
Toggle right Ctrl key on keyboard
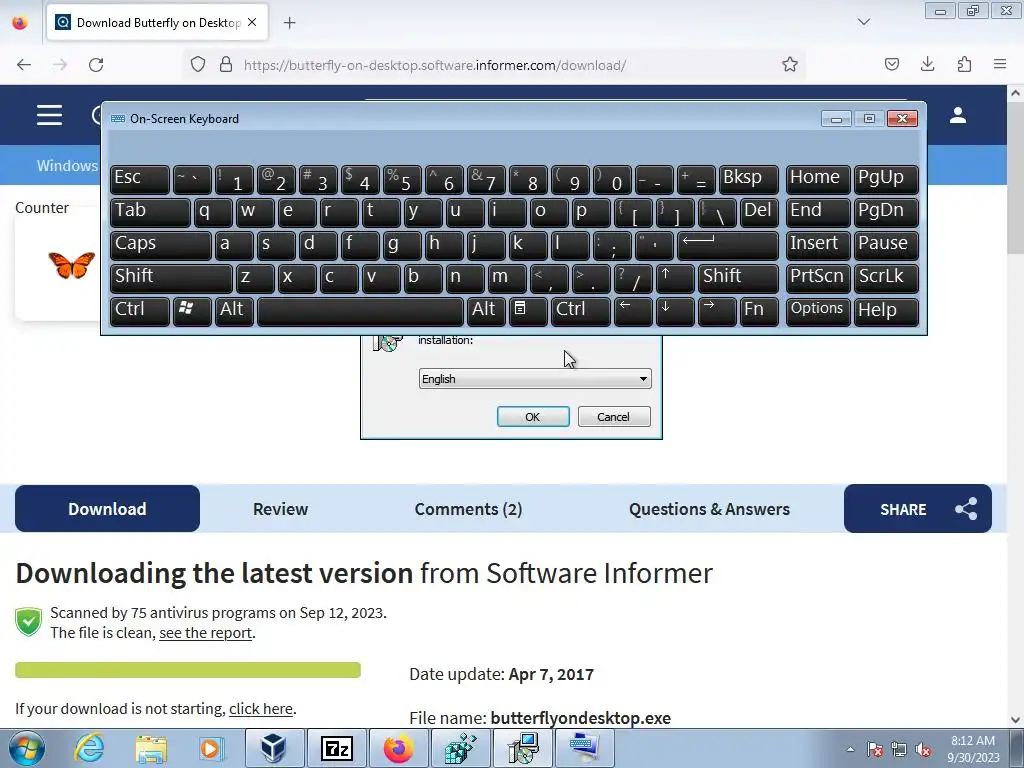(x=581, y=310)
